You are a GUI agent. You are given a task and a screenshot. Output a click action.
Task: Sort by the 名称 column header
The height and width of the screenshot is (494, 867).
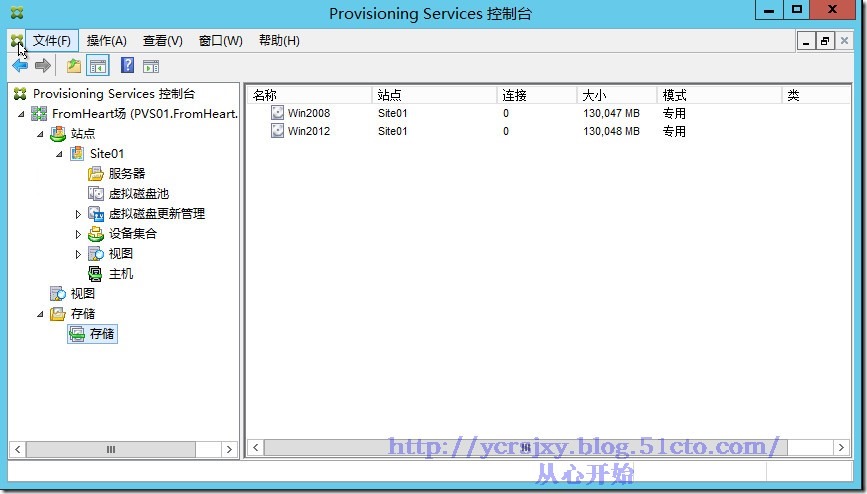click(x=310, y=95)
